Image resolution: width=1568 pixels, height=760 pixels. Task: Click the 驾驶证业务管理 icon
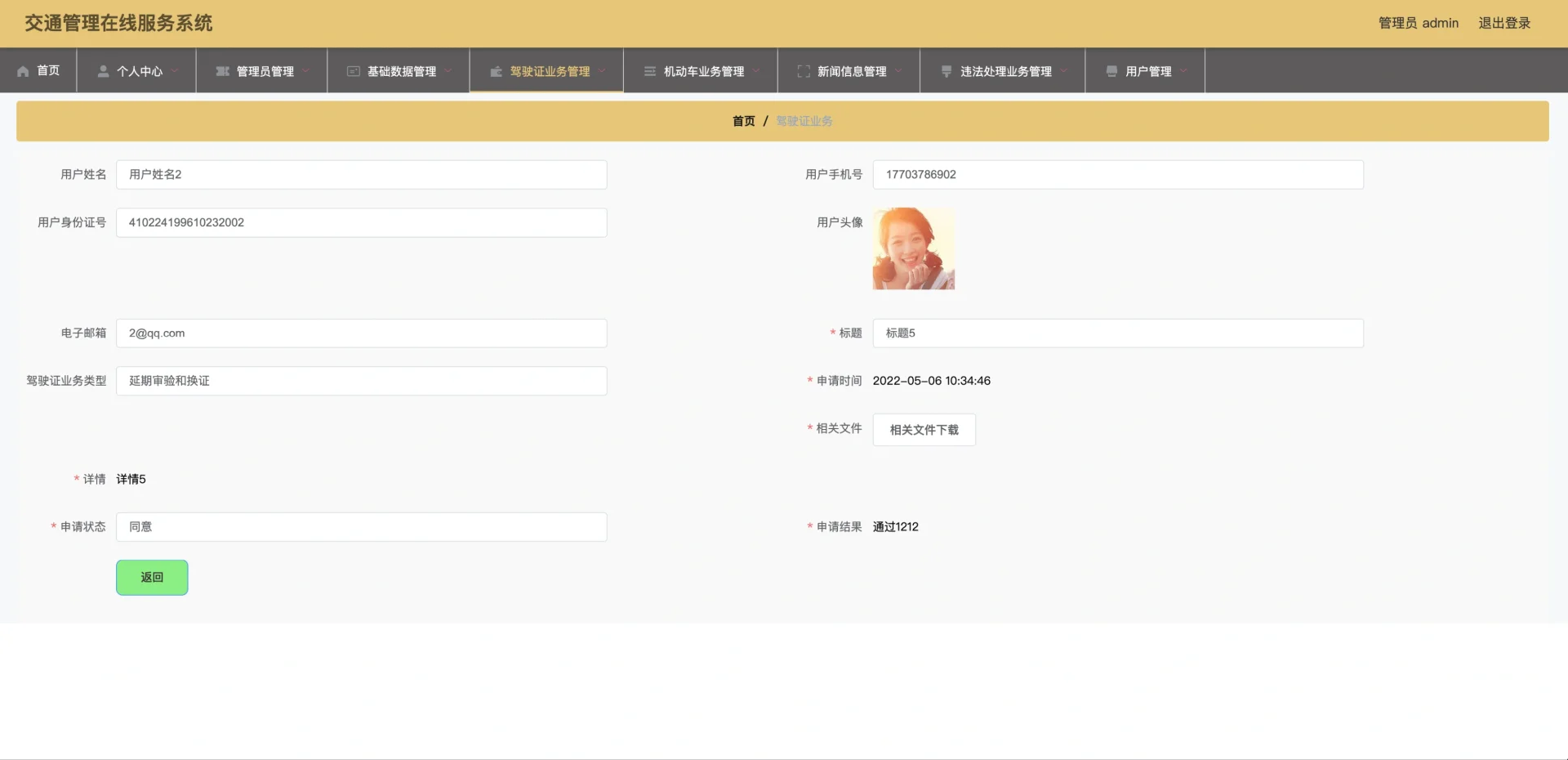pos(496,72)
